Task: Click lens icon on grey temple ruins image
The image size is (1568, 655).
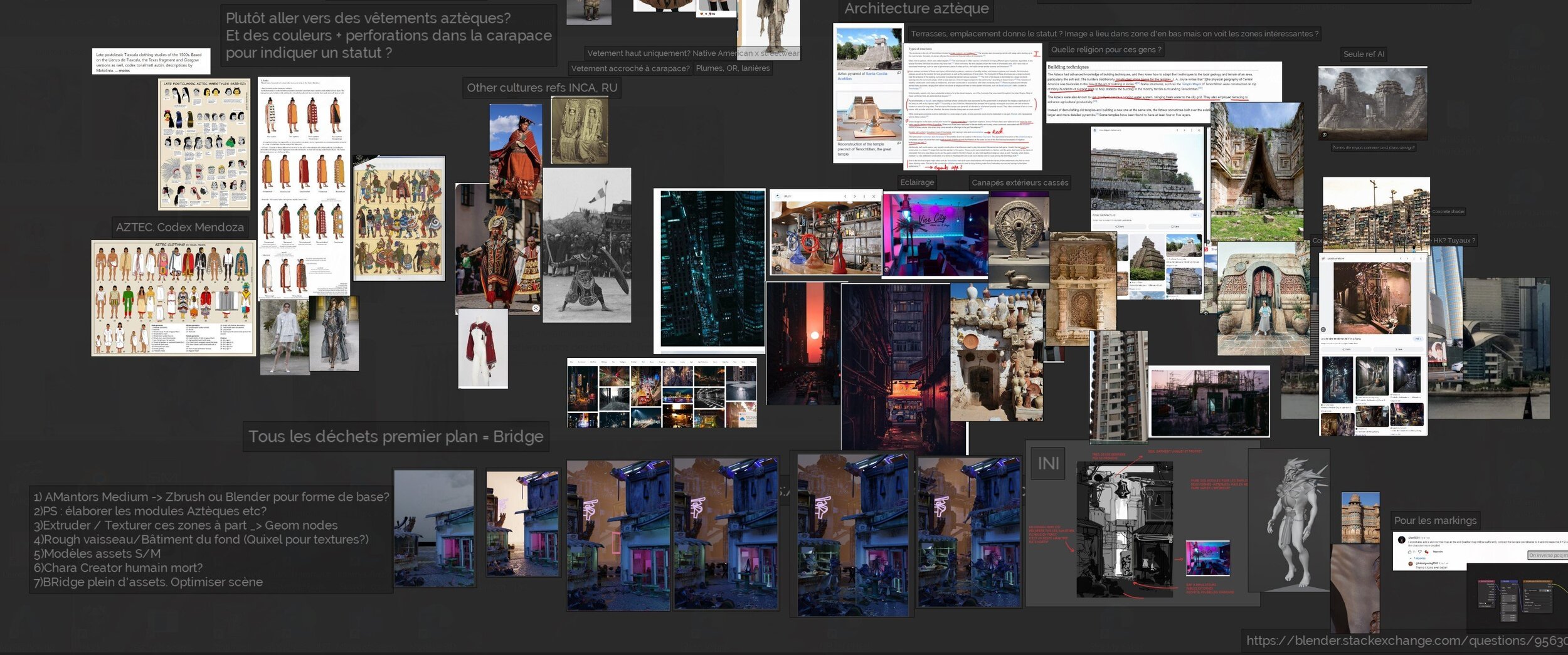Action: pos(1324,135)
